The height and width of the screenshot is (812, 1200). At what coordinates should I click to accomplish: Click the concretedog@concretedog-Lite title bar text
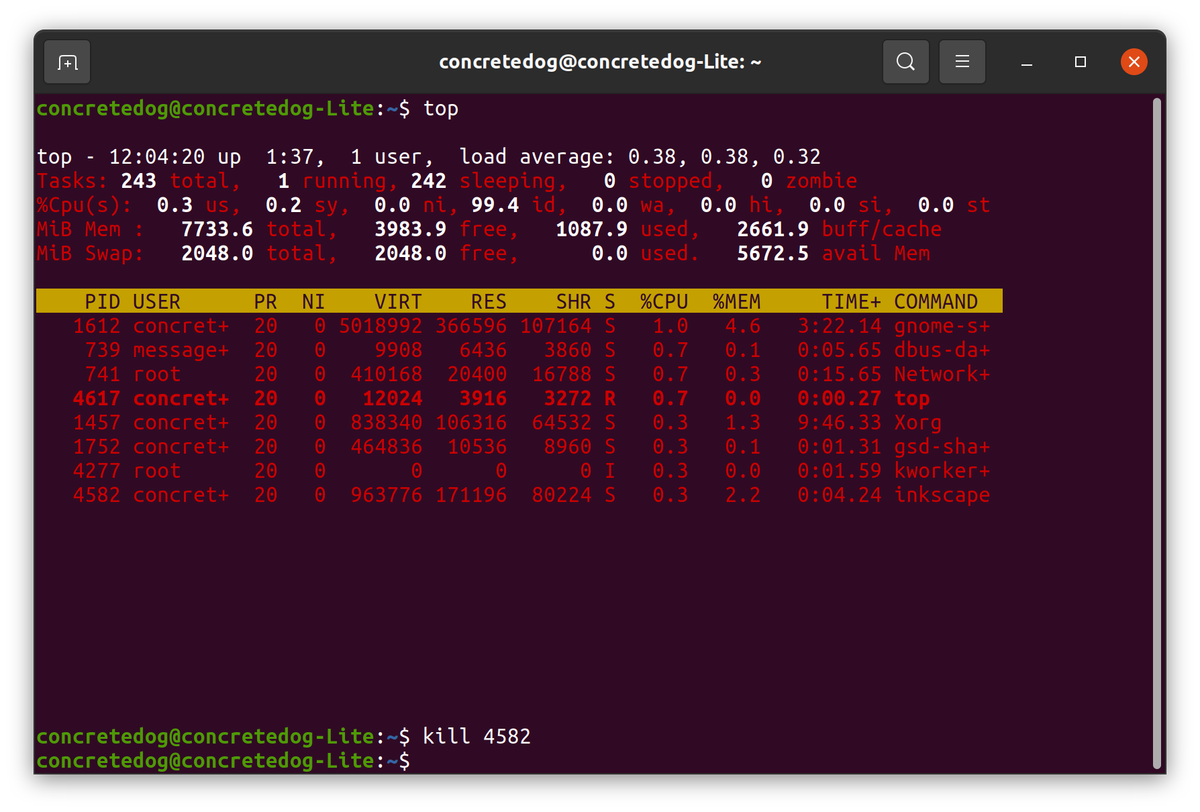click(600, 61)
